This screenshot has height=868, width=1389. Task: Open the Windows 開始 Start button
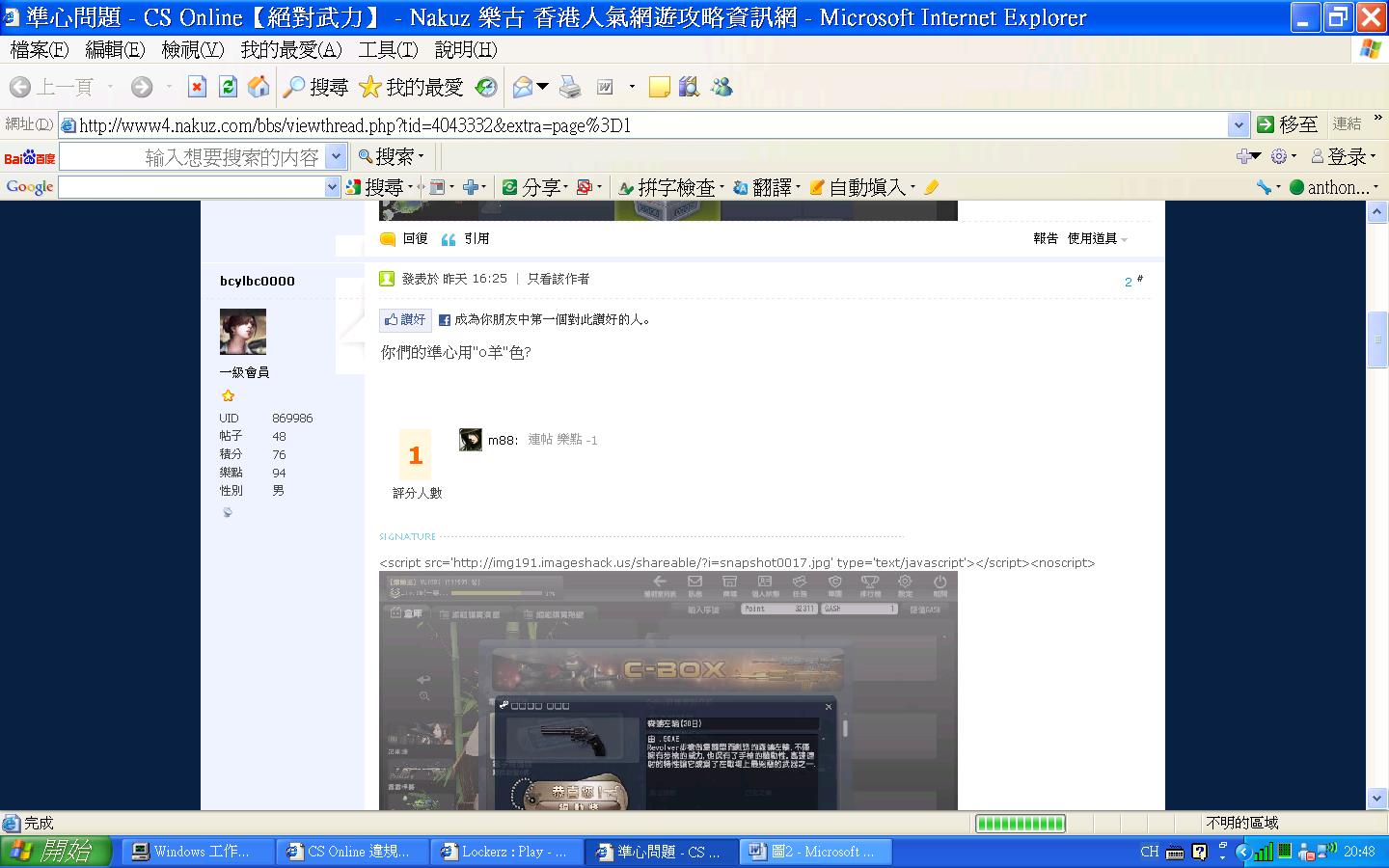click(x=56, y=852)
